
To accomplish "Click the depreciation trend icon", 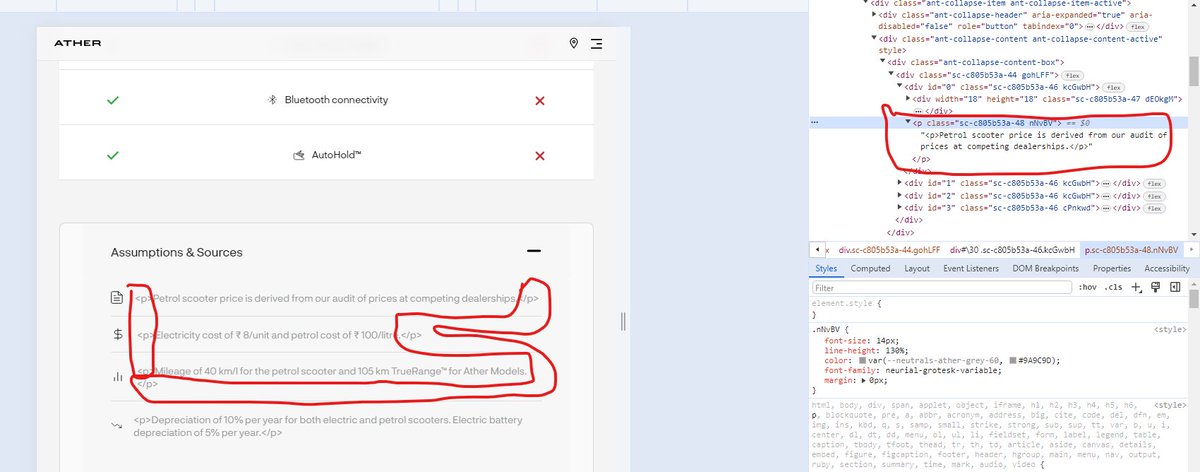I will [117, 426].
